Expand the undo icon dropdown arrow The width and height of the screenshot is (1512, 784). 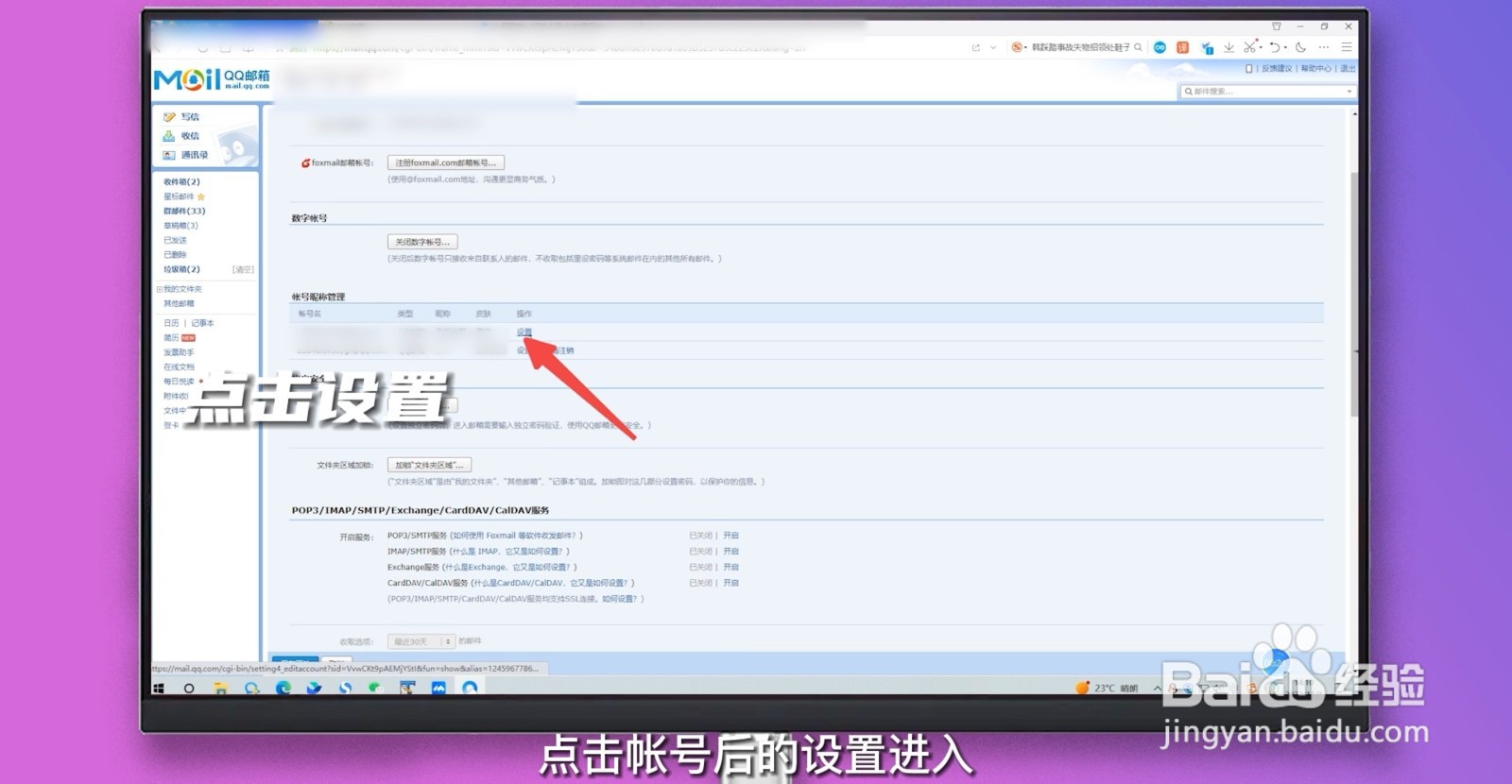click(1285, 47)
